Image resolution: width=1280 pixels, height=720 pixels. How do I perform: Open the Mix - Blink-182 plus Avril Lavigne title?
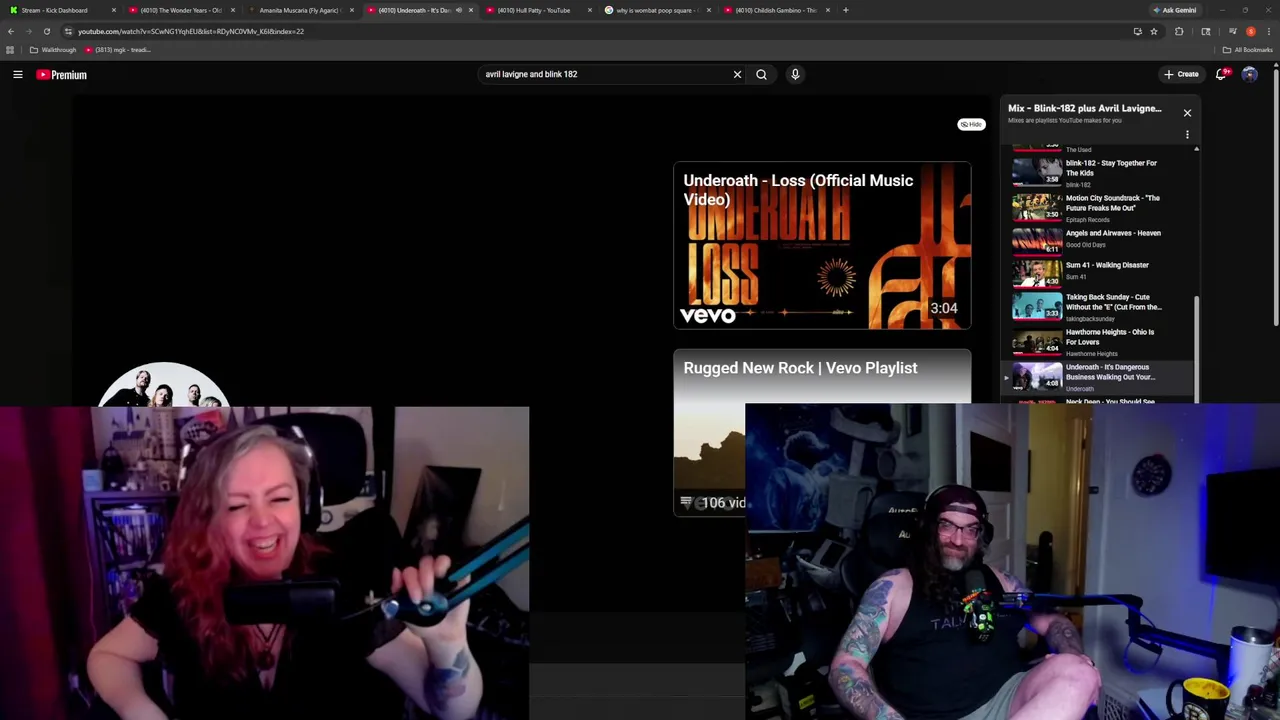[1084, 108]
